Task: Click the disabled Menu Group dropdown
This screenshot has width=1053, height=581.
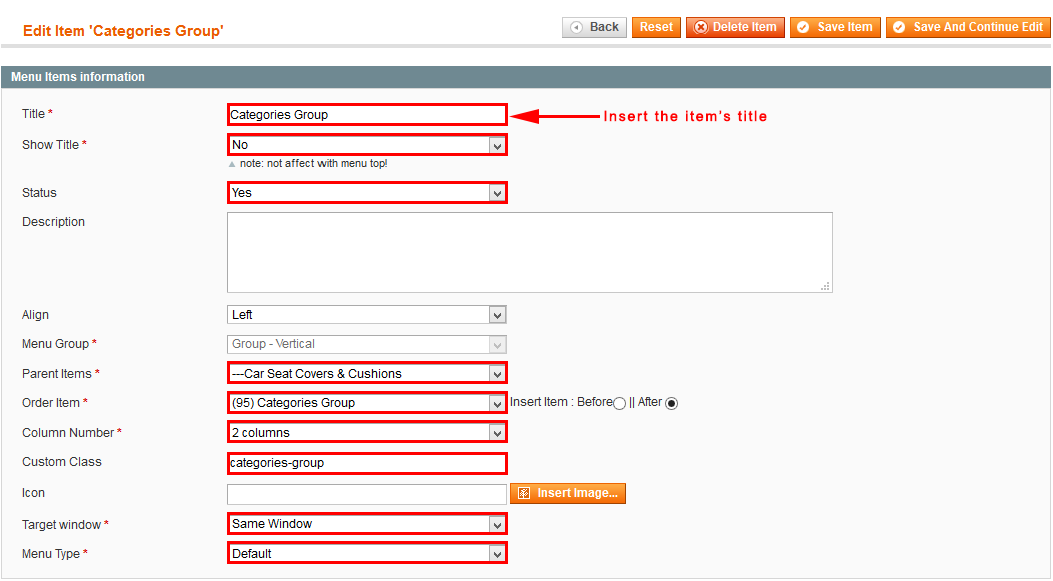Action: 367,344
